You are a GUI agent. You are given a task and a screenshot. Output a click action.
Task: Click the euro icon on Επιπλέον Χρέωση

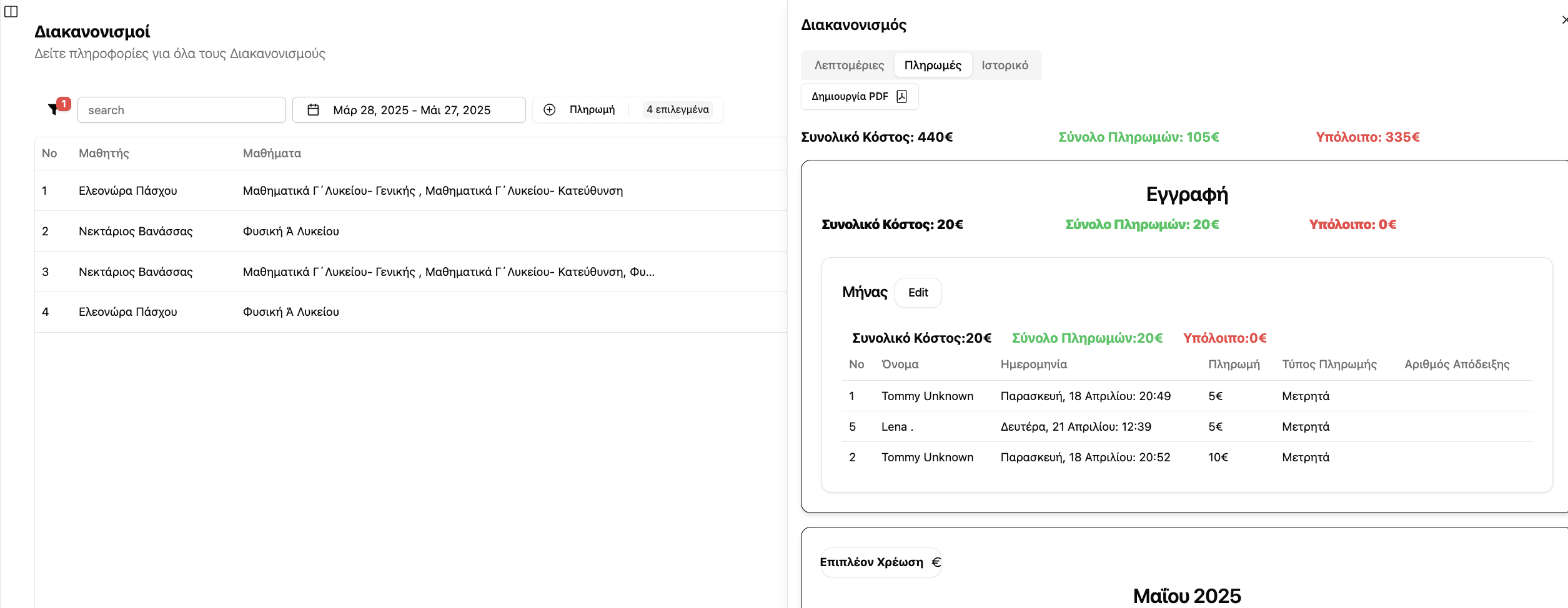[x=936, y=562]
